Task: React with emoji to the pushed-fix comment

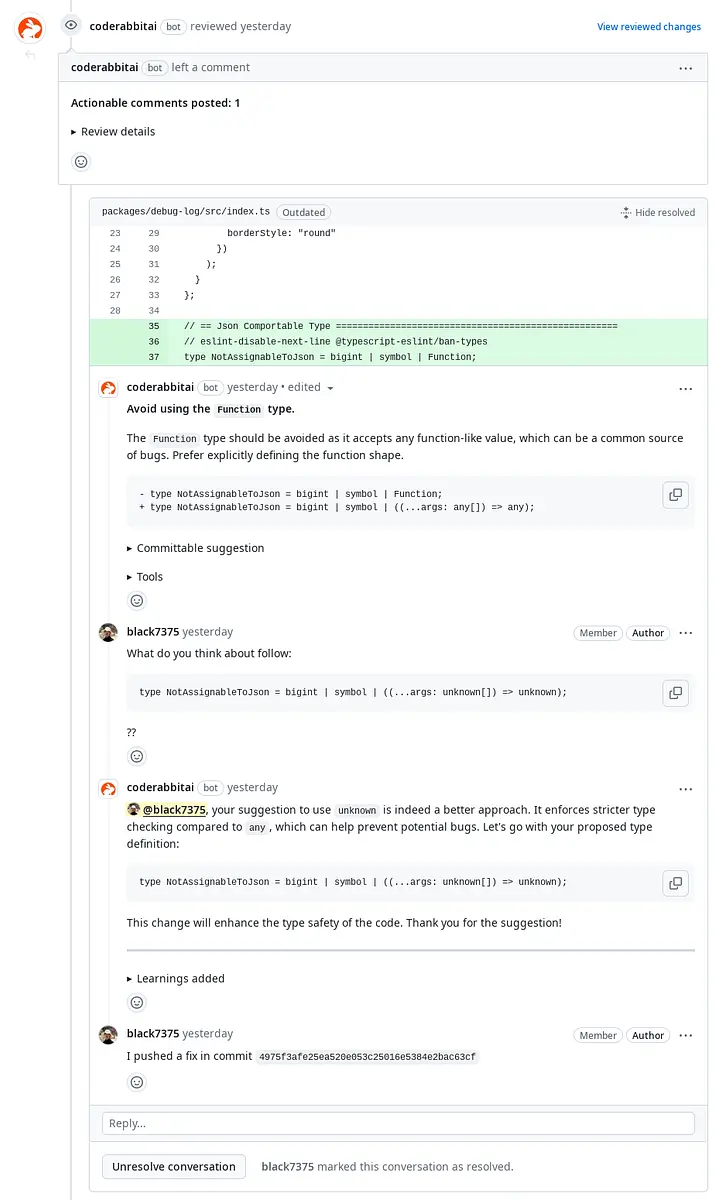Action: pos(138,1082)
